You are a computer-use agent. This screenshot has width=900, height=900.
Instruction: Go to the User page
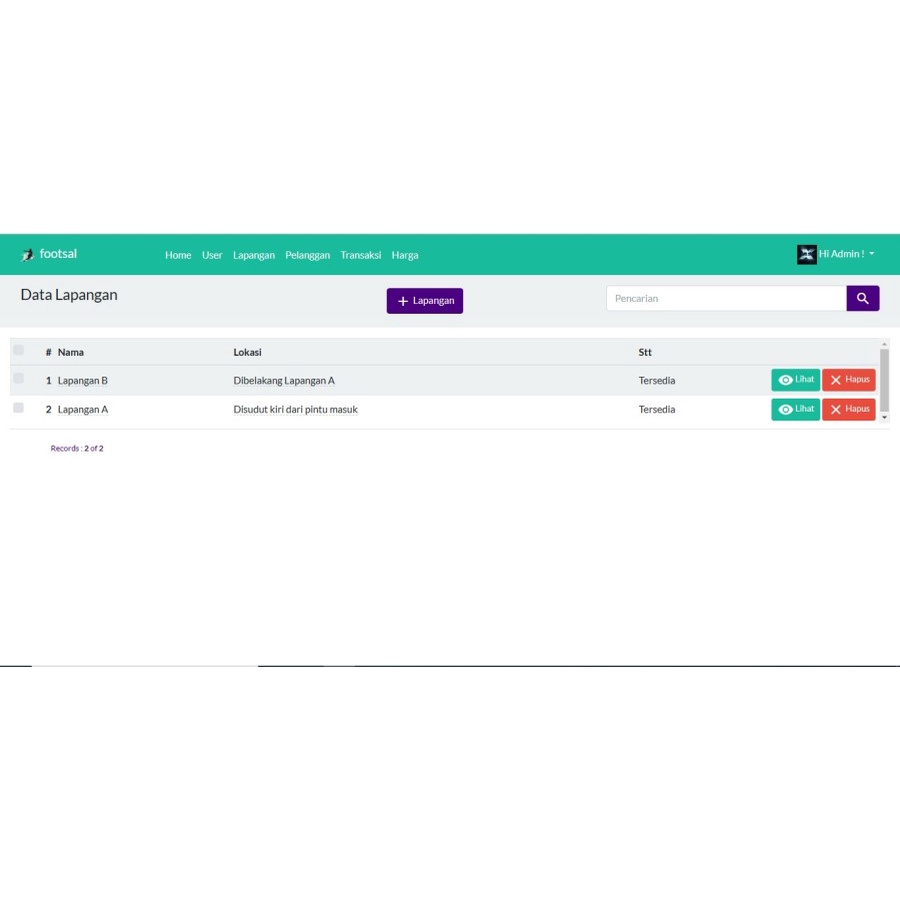[x=212, y=255]
